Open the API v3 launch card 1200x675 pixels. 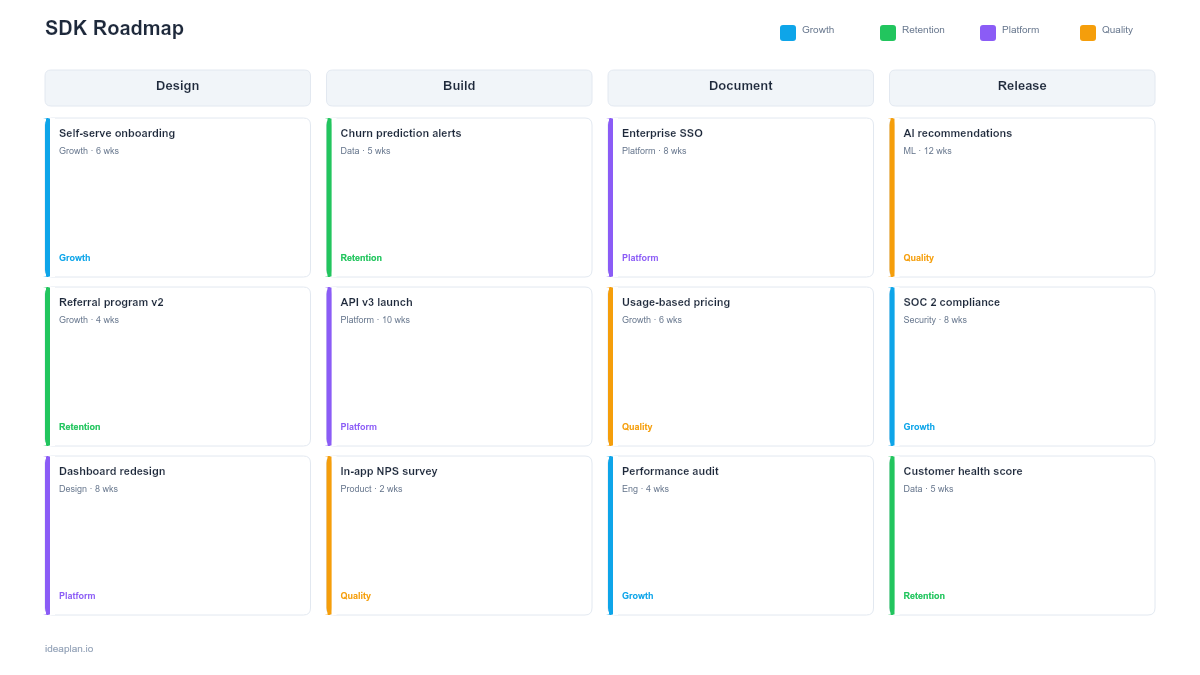458,365
